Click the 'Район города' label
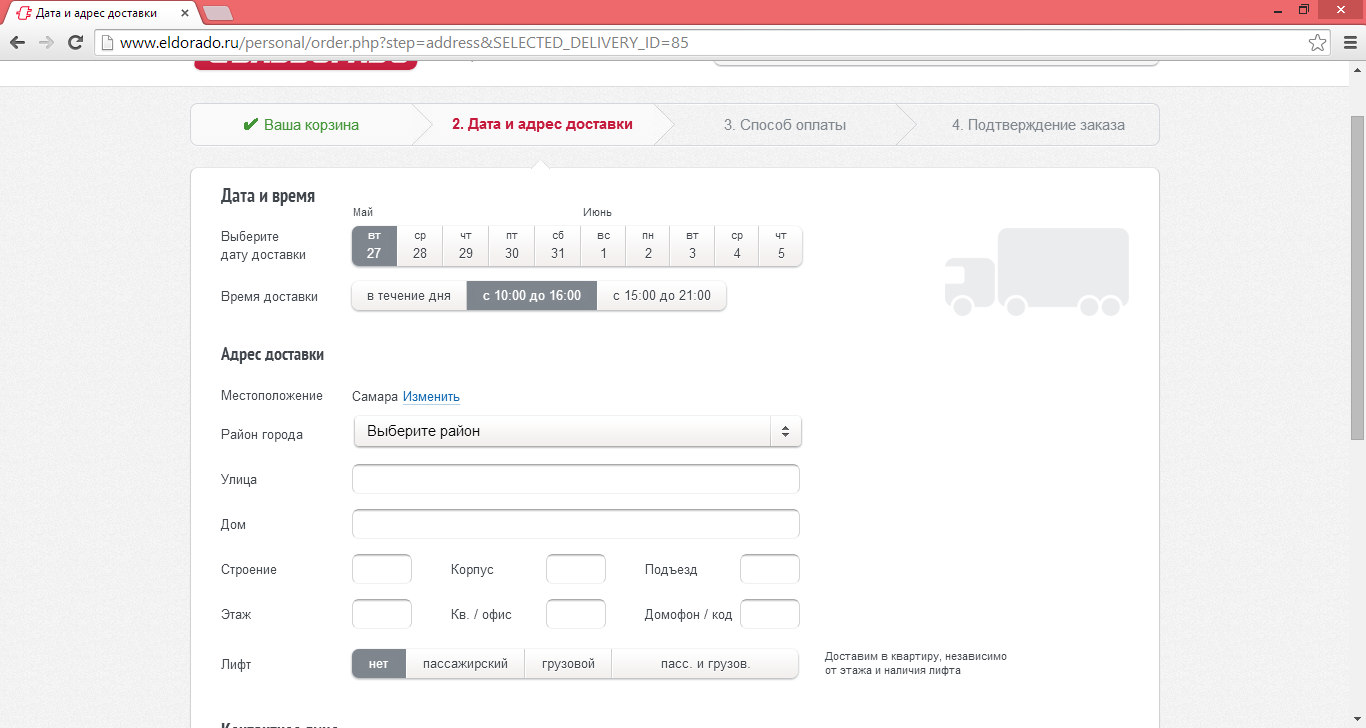The height and width of the screenshot is (728, 1366). coord(262,435)
